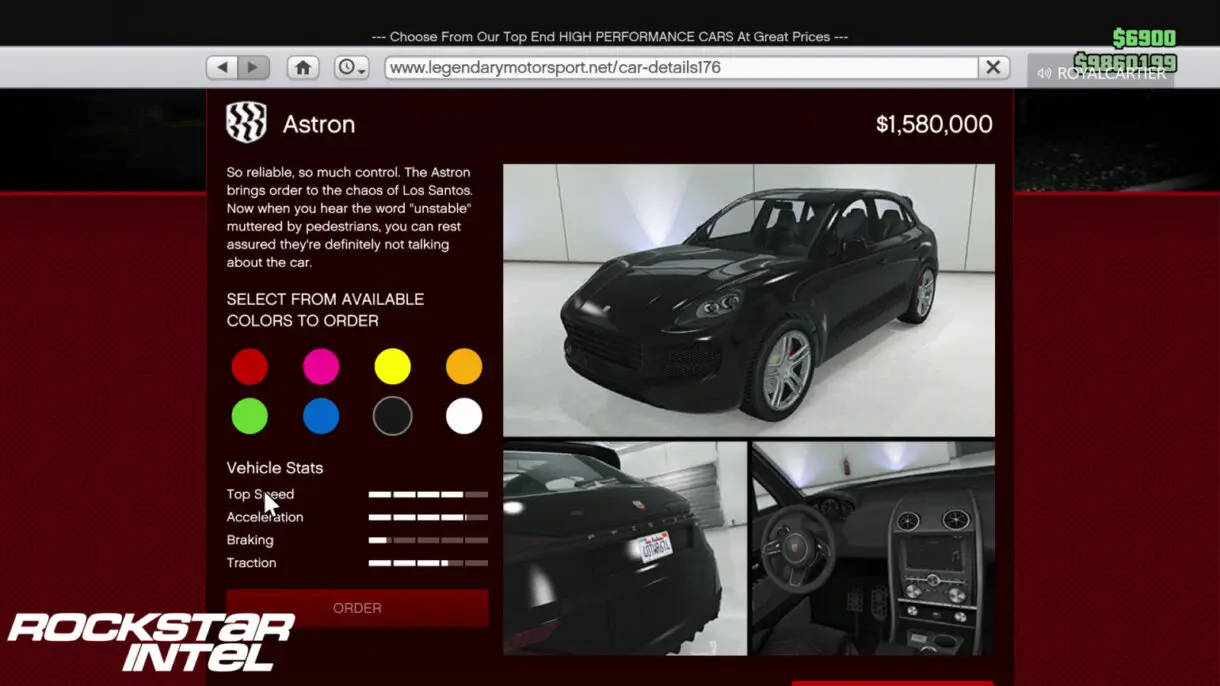Image resolution: width=1220 pixels, height=686 pixels.
Task: Click the ORDER button
Action: pos(357,608)
